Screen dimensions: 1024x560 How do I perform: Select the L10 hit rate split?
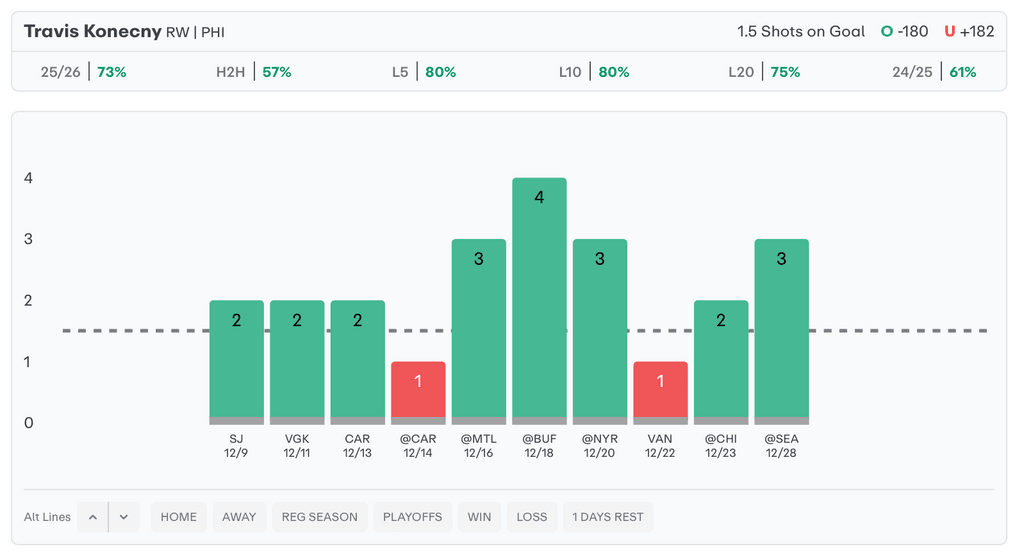coord(594,72)
